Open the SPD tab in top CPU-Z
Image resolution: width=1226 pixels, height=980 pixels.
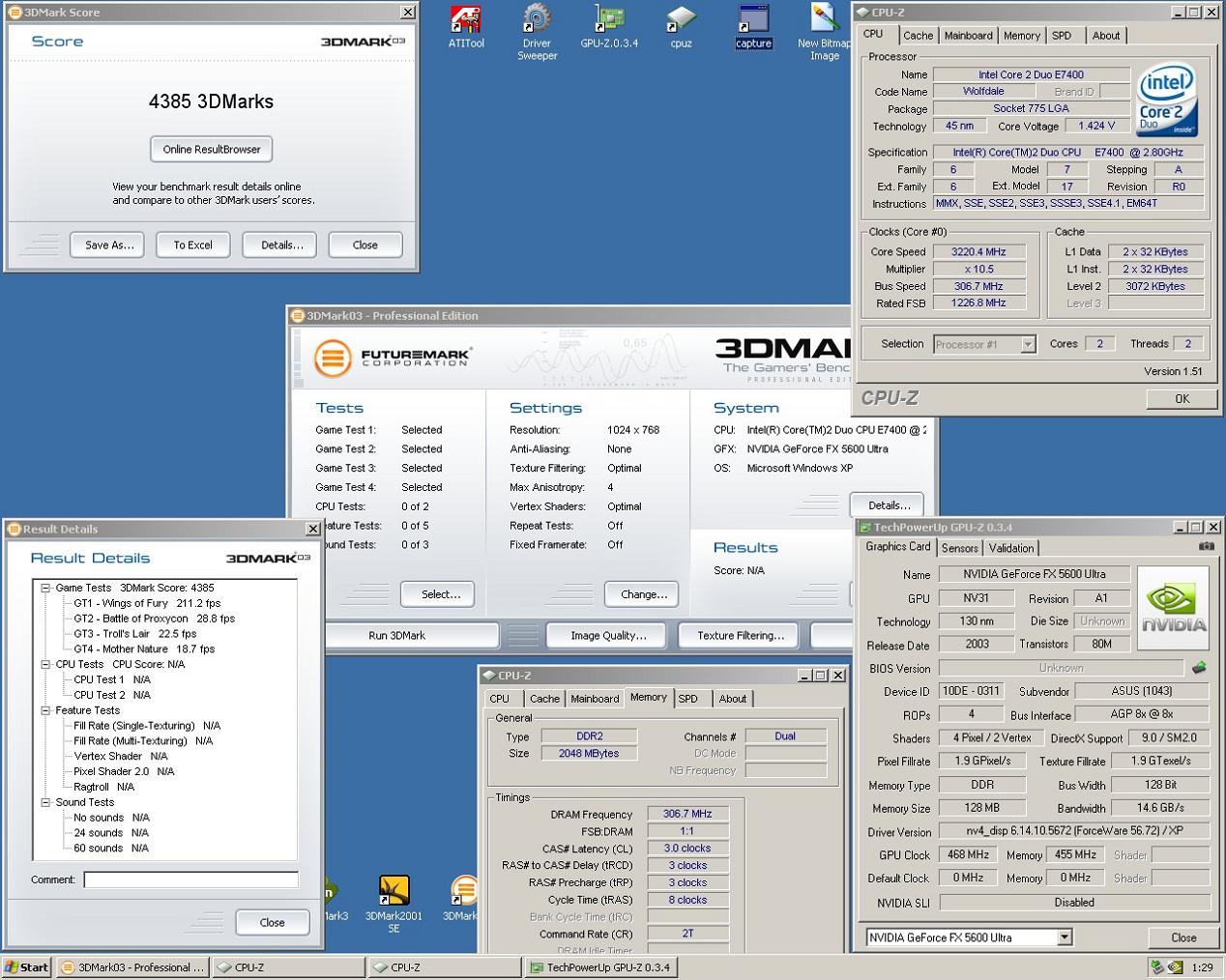[x=1062, y=36]
